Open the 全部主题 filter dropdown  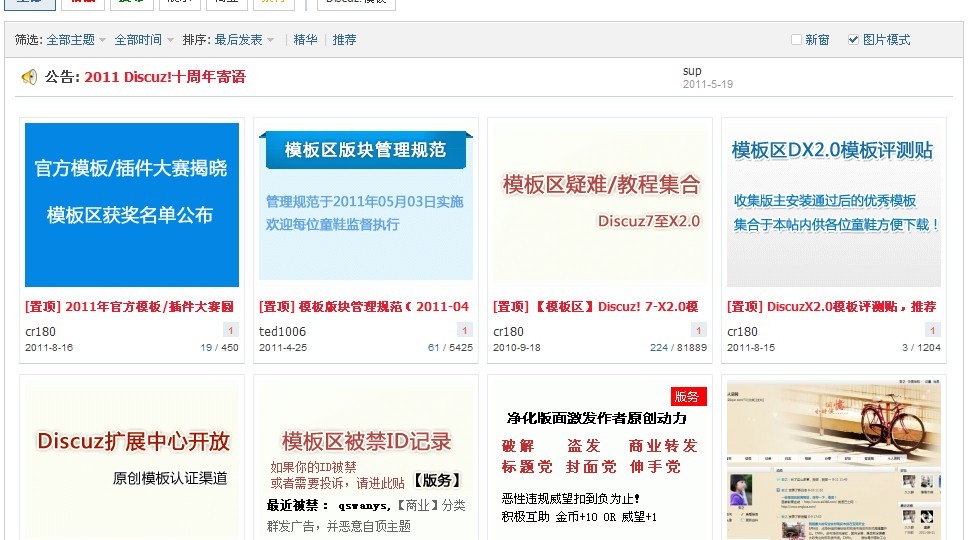76,39
